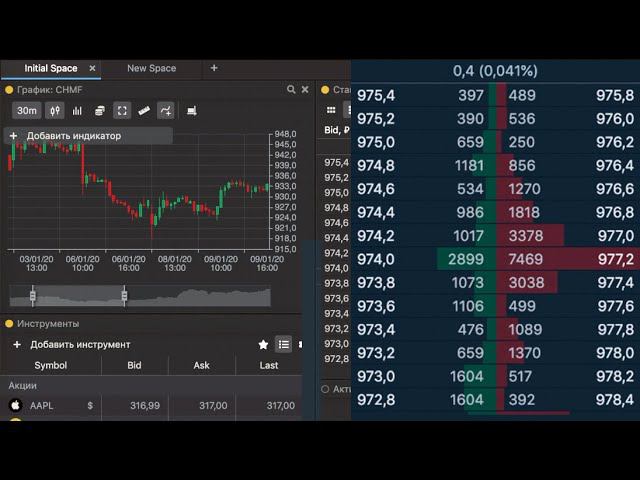This screenshot has width=640, height=480.
Task: Close the График: CHMF panel
Action: point(305,89)
